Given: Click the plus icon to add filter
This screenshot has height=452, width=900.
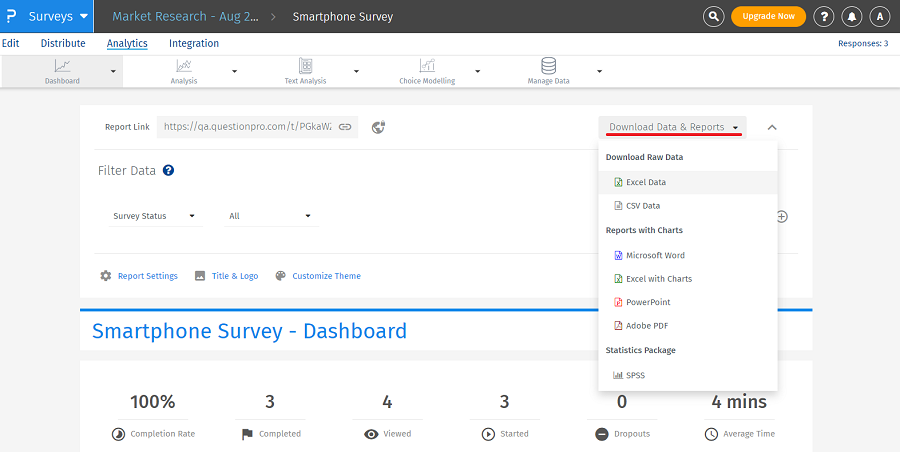Looking at the screenshot, I should click(x=782, y=216).
